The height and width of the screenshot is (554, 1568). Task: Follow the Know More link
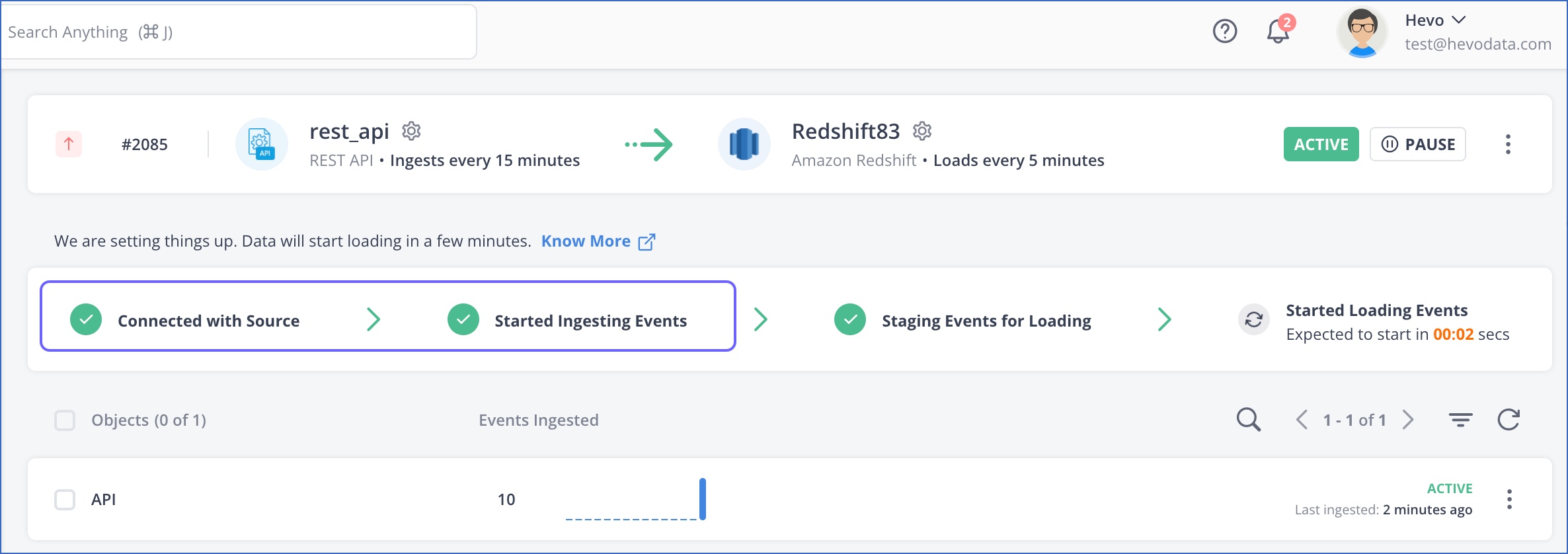pos(598,241)
